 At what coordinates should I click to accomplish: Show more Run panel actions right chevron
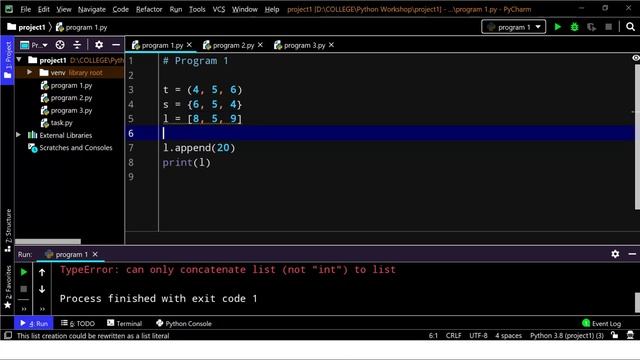click(42, 309)
